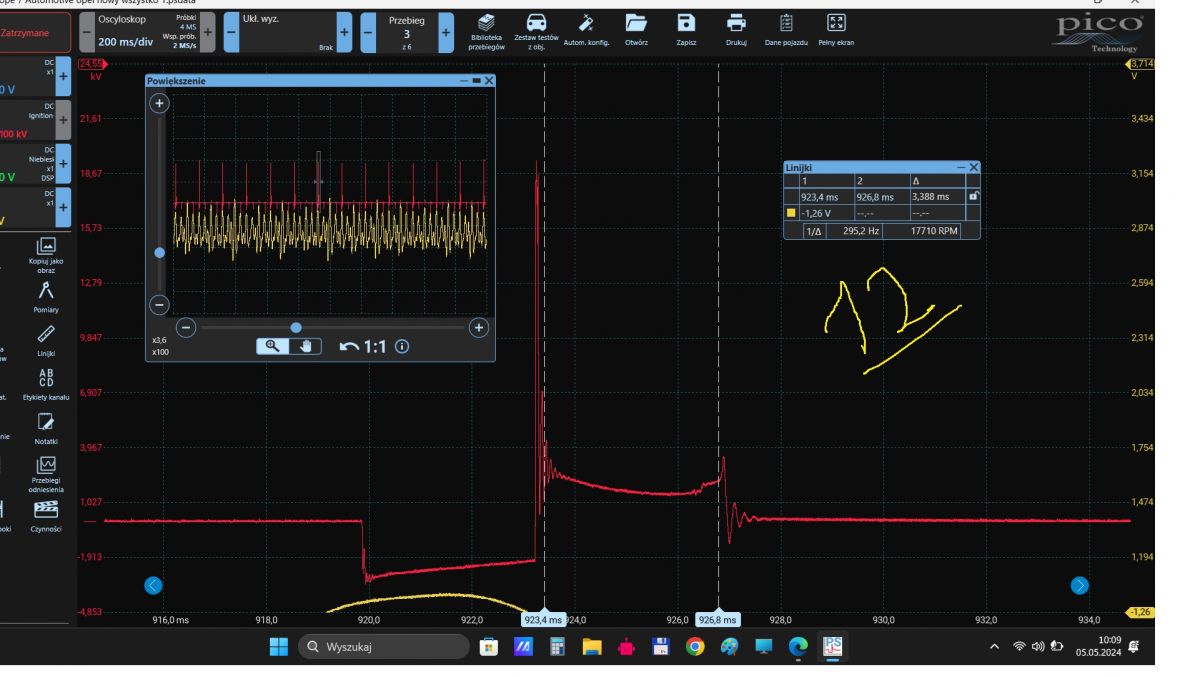Click the 926,8 ms ruler handle
Screen dimensions: 1200x677
tap(718, 620)
